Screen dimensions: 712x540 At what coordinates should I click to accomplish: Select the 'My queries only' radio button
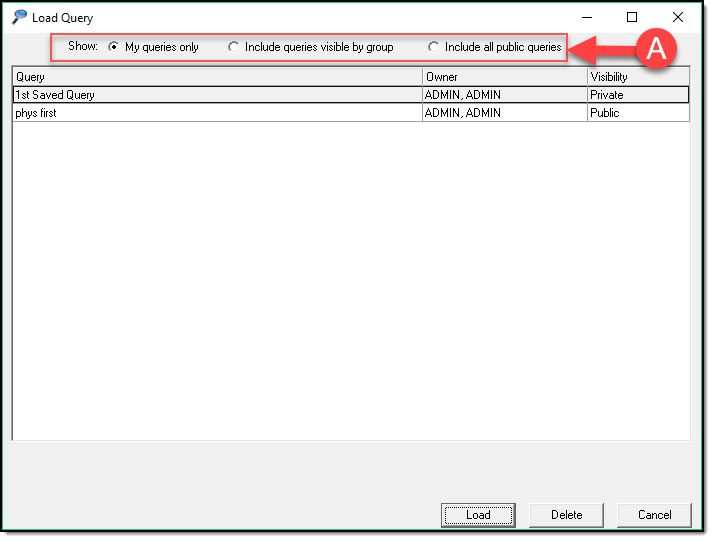(114, 47)
